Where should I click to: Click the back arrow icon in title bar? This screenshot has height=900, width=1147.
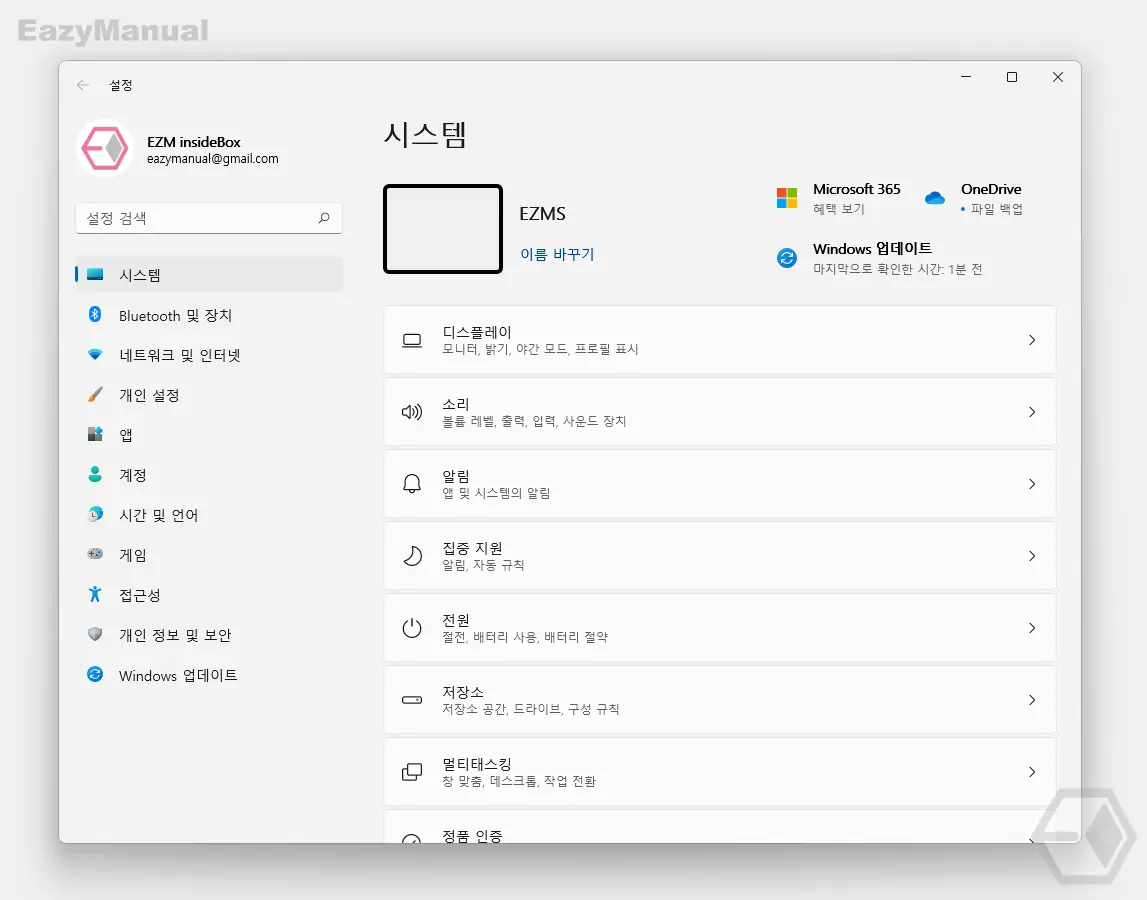click(83, 85)
